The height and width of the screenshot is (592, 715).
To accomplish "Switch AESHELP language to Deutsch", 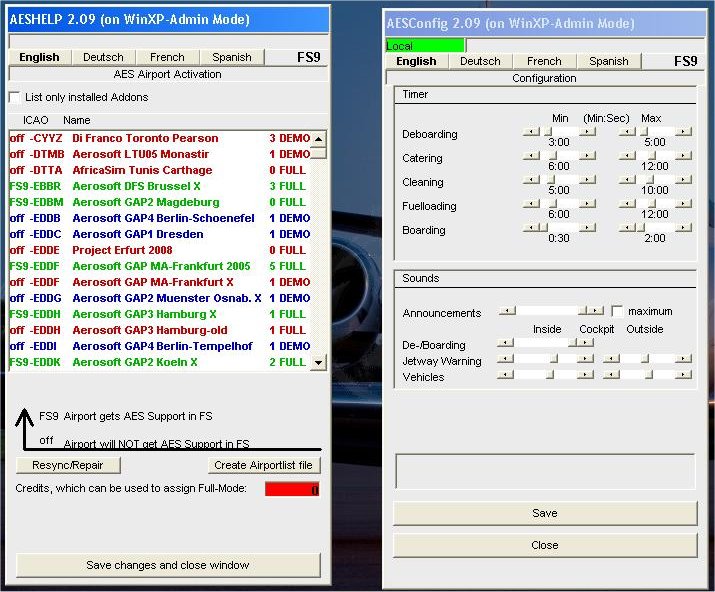I will (x=103, y=57).
